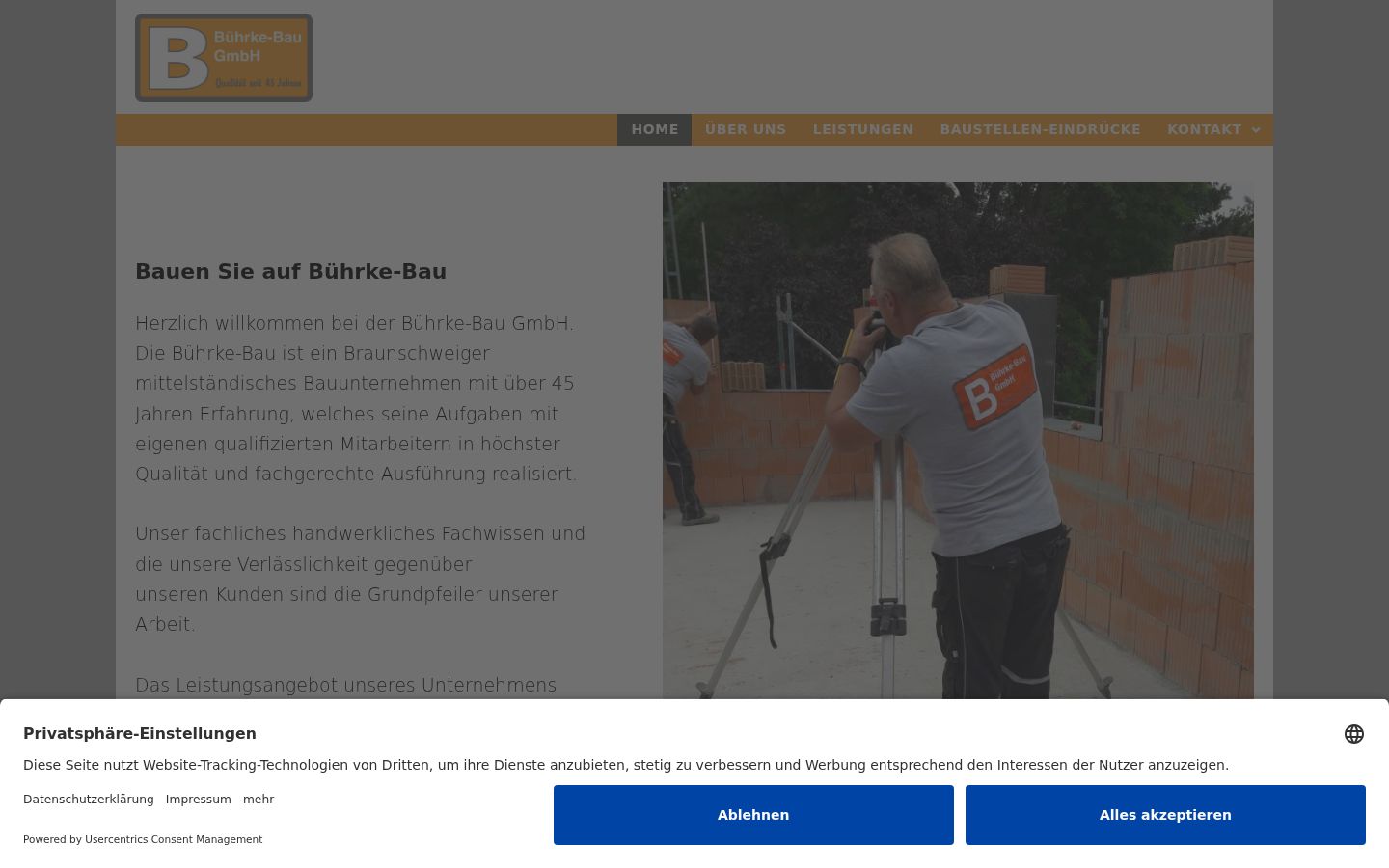Open the Über uns page
The height and width of the screenshot is (868, 1389).
[746, 129]
